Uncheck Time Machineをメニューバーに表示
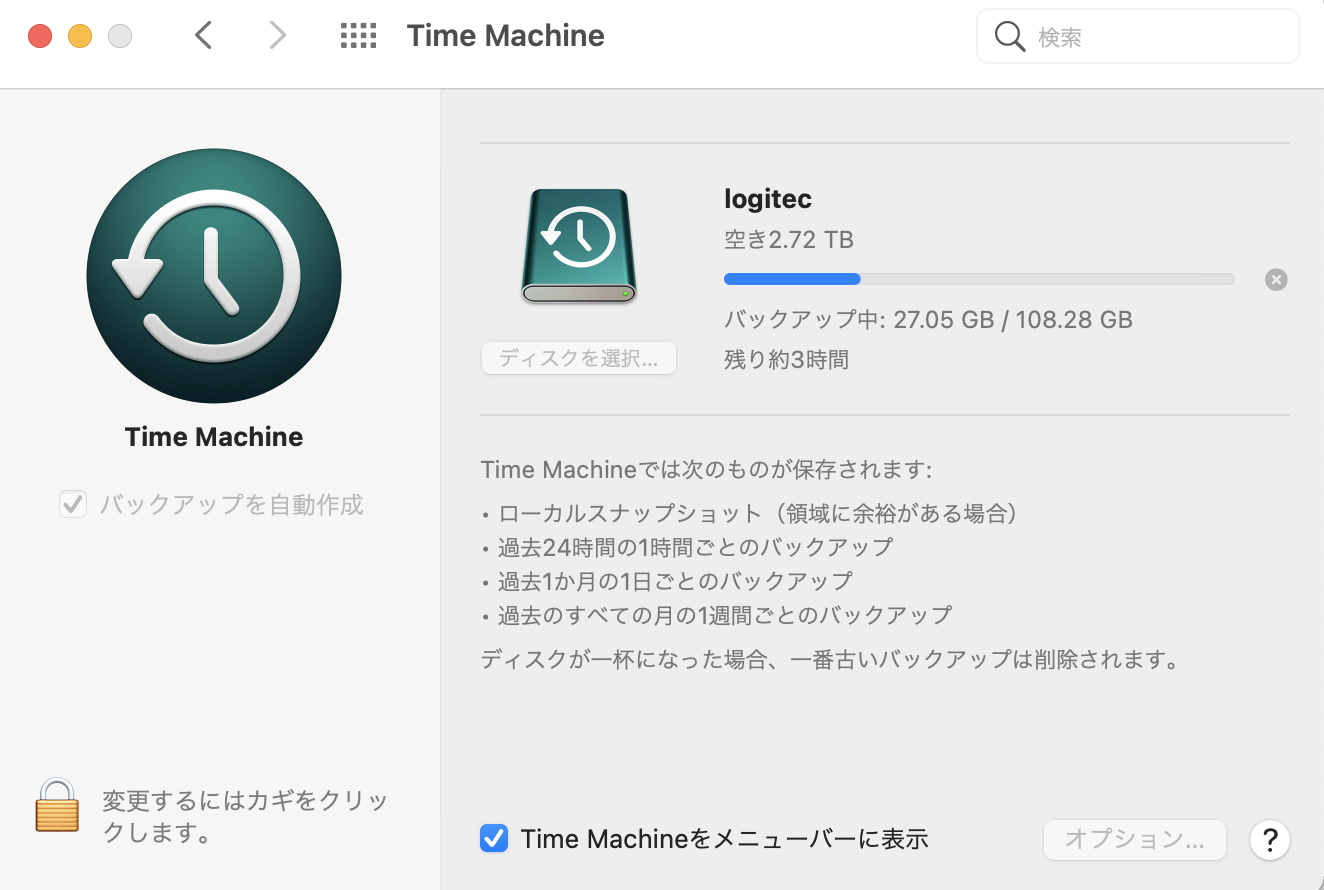1324x890 pixels. pos(494,838)
